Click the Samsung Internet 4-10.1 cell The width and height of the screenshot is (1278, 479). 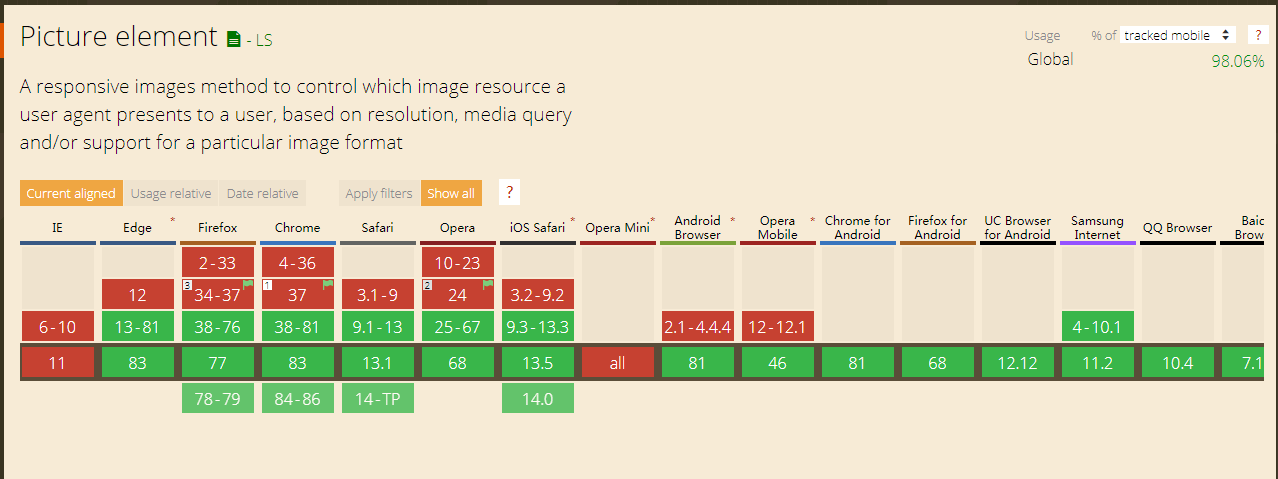[1097, 326]
